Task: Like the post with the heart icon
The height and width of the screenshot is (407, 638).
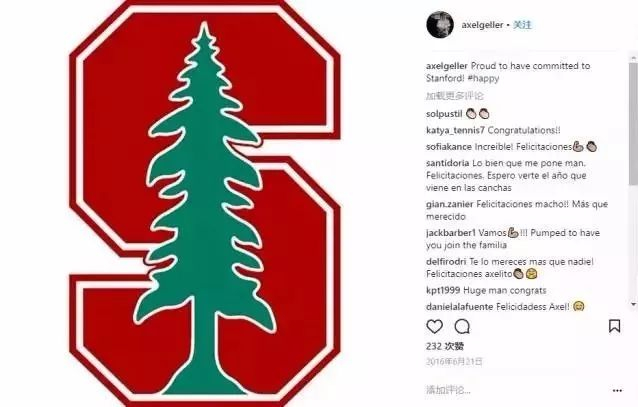Action: point(435,326)
